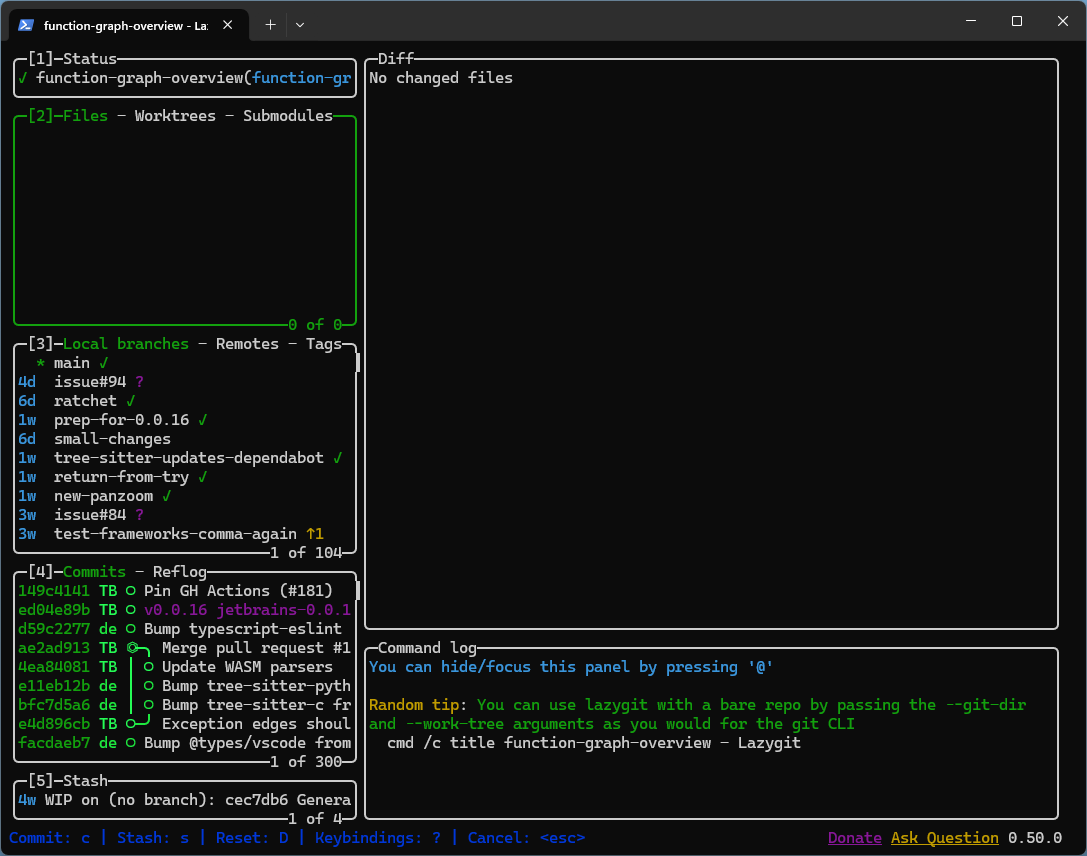Click merge node icon on ae2ad913 row
Viewport: 1087px width, 856px height.
[132, 648]
